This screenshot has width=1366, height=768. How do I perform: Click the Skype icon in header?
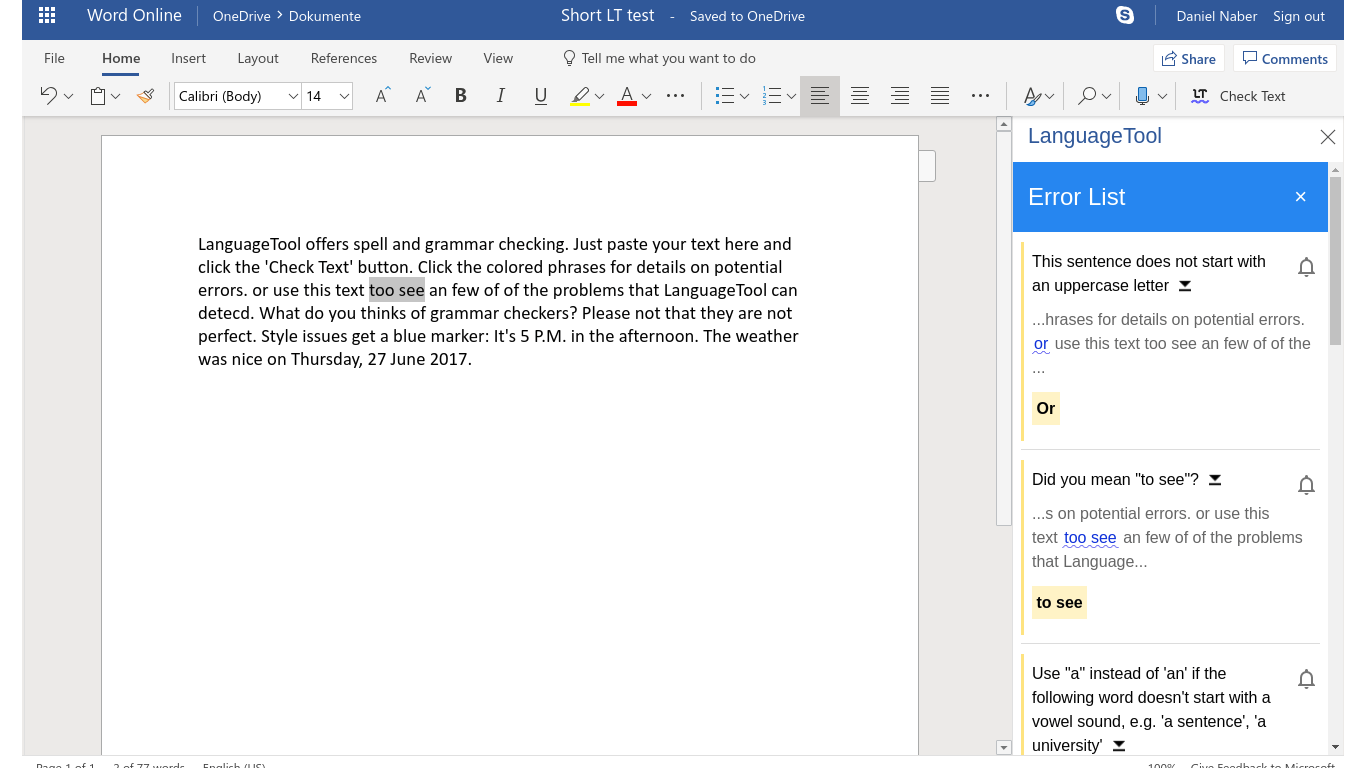(1125, 16)
